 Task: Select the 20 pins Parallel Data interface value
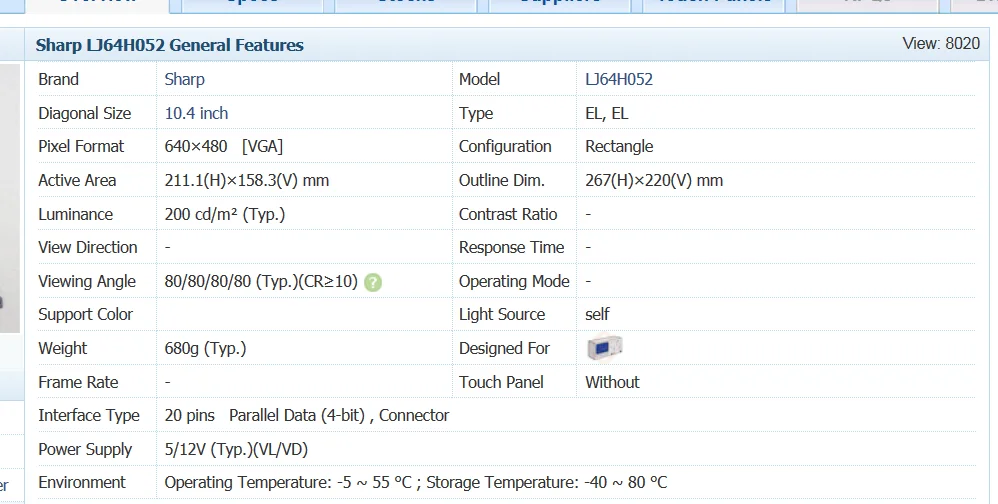(307, 416)
